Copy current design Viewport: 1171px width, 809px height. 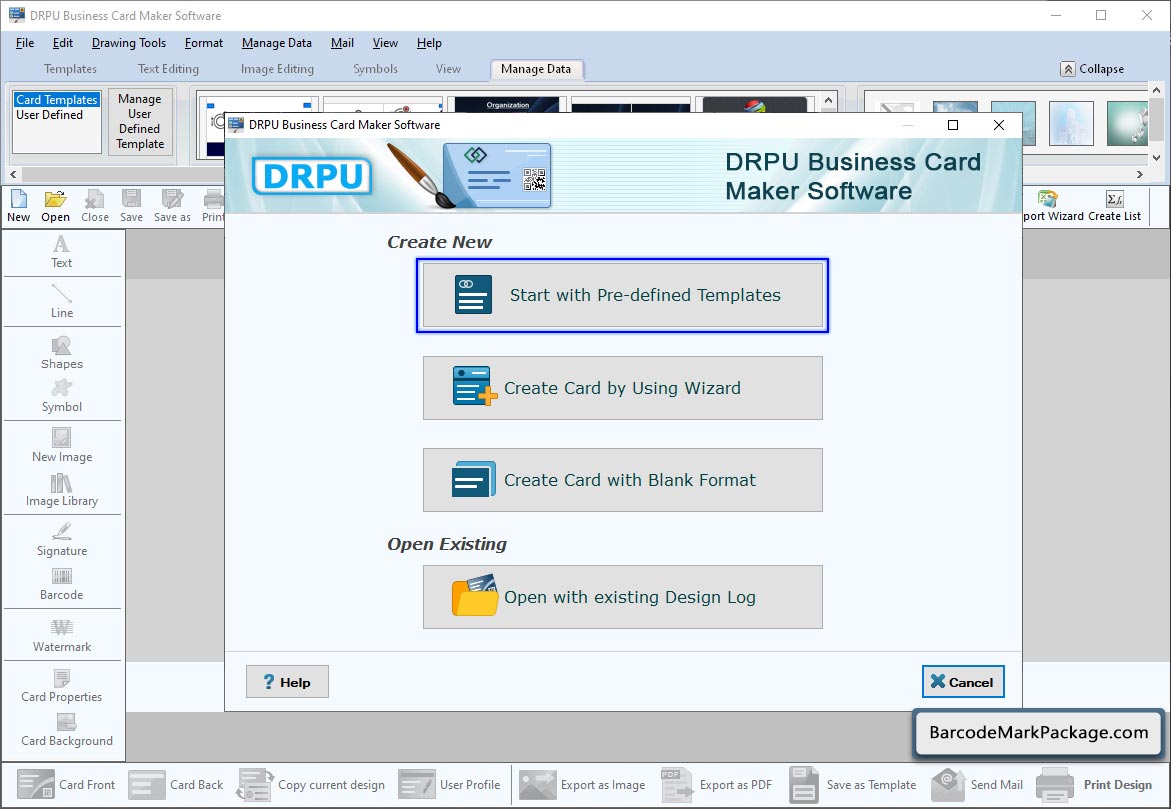(x=311, y=784)
